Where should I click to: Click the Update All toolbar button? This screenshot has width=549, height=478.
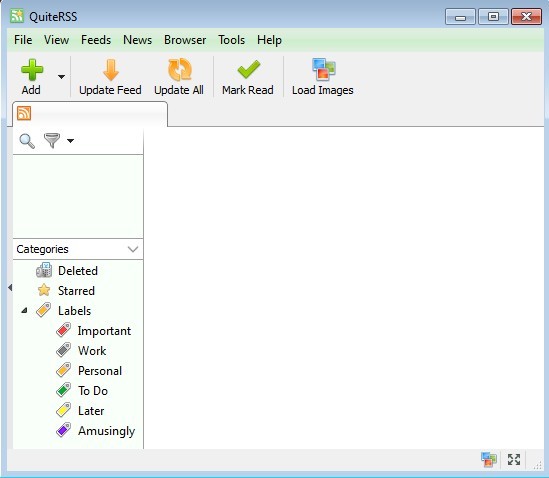click(x=179, y=77)
